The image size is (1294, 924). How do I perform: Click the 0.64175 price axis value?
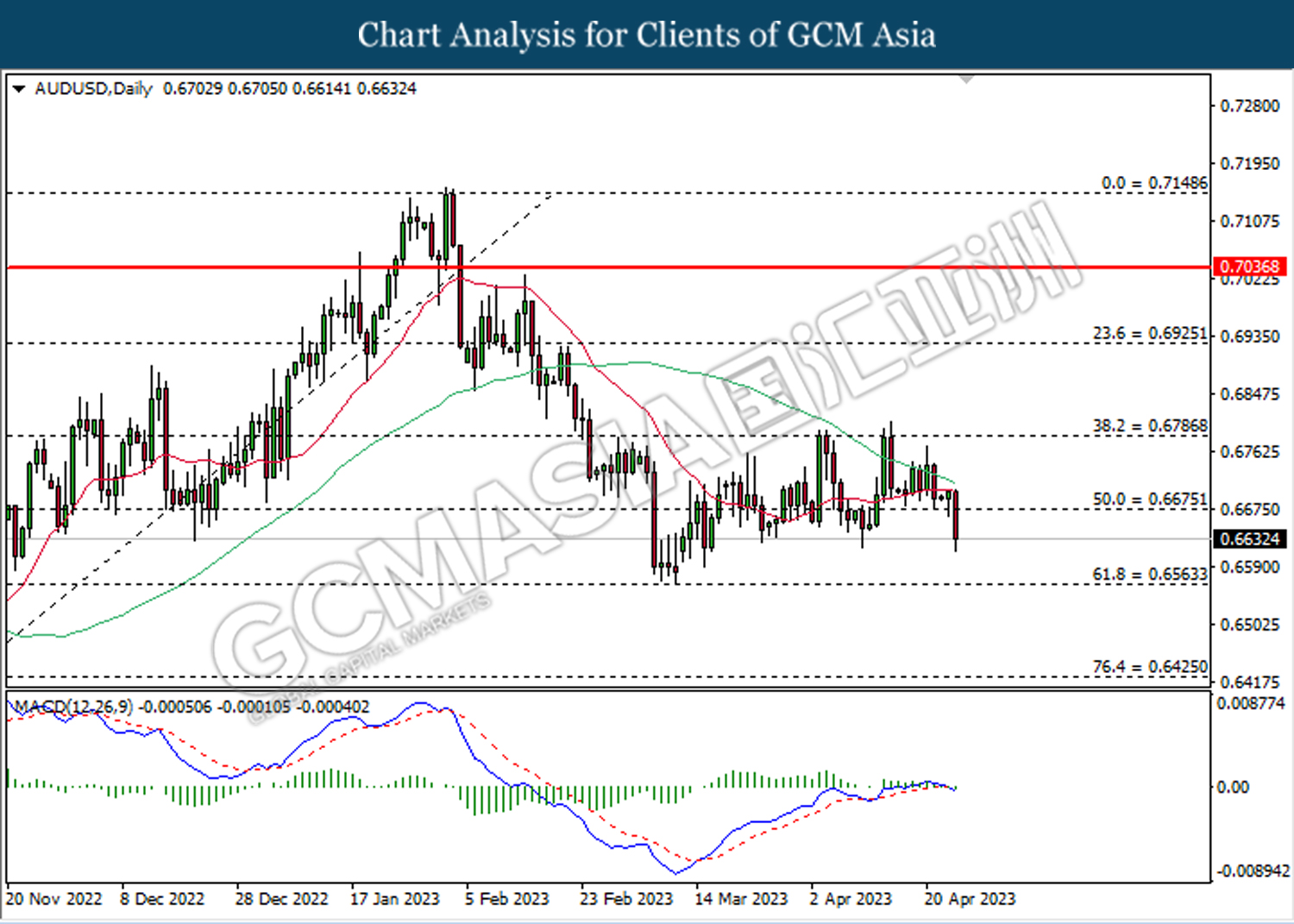(x=1250, y=682)
